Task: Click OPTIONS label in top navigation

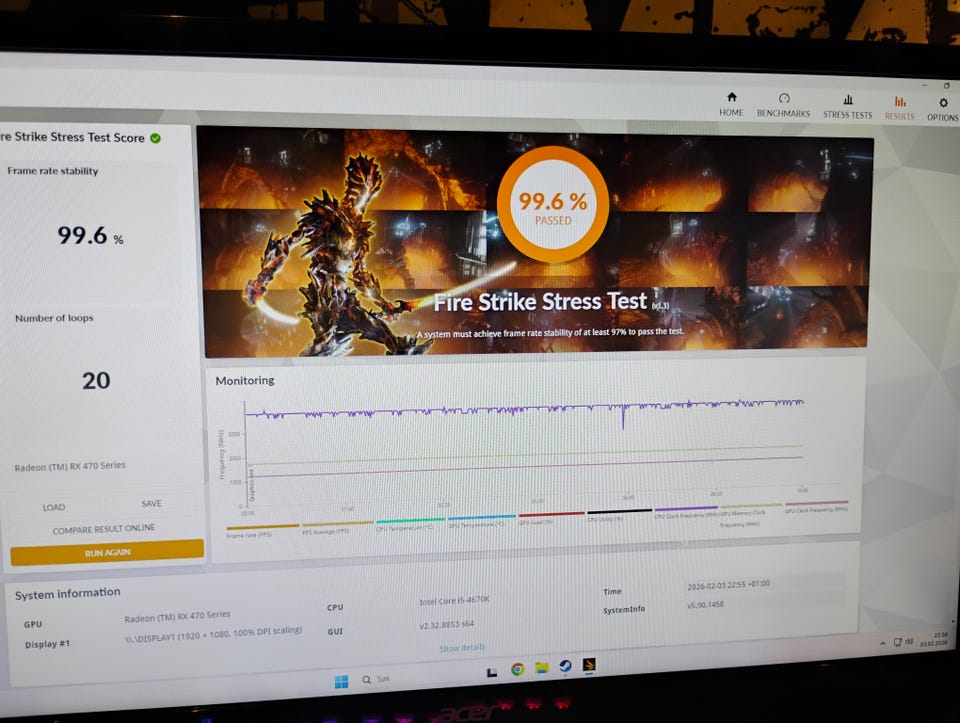Action: click(x=943, y=118)
